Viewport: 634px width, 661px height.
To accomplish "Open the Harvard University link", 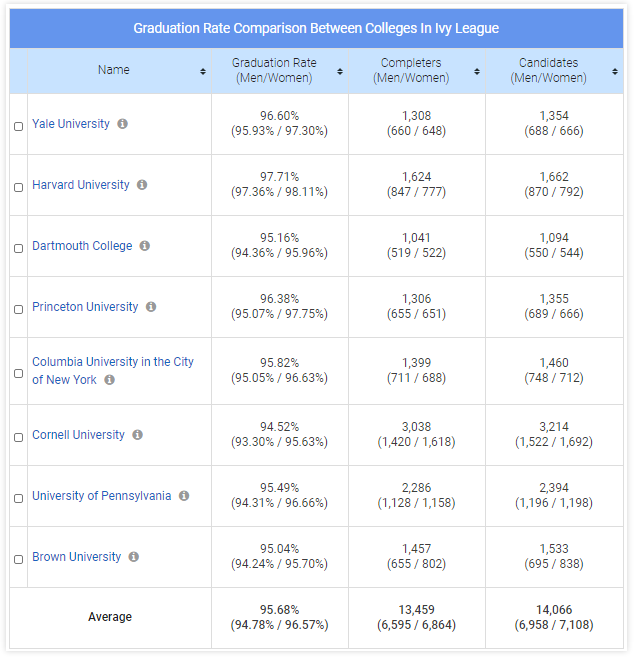I will pyautogui.click(x=81, y=185).
